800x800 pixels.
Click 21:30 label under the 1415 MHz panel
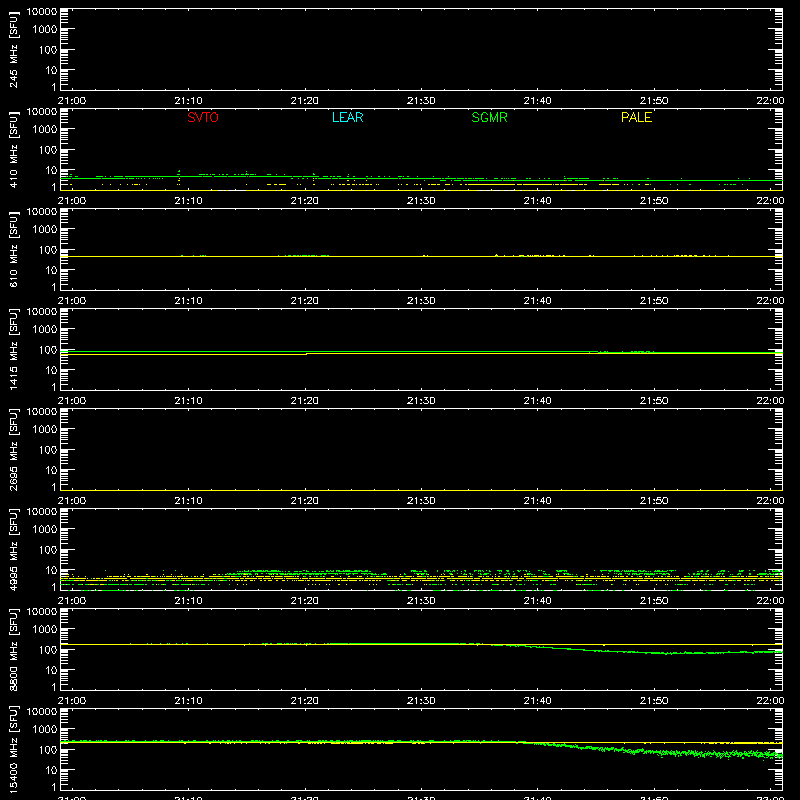(x=421, y=401)
